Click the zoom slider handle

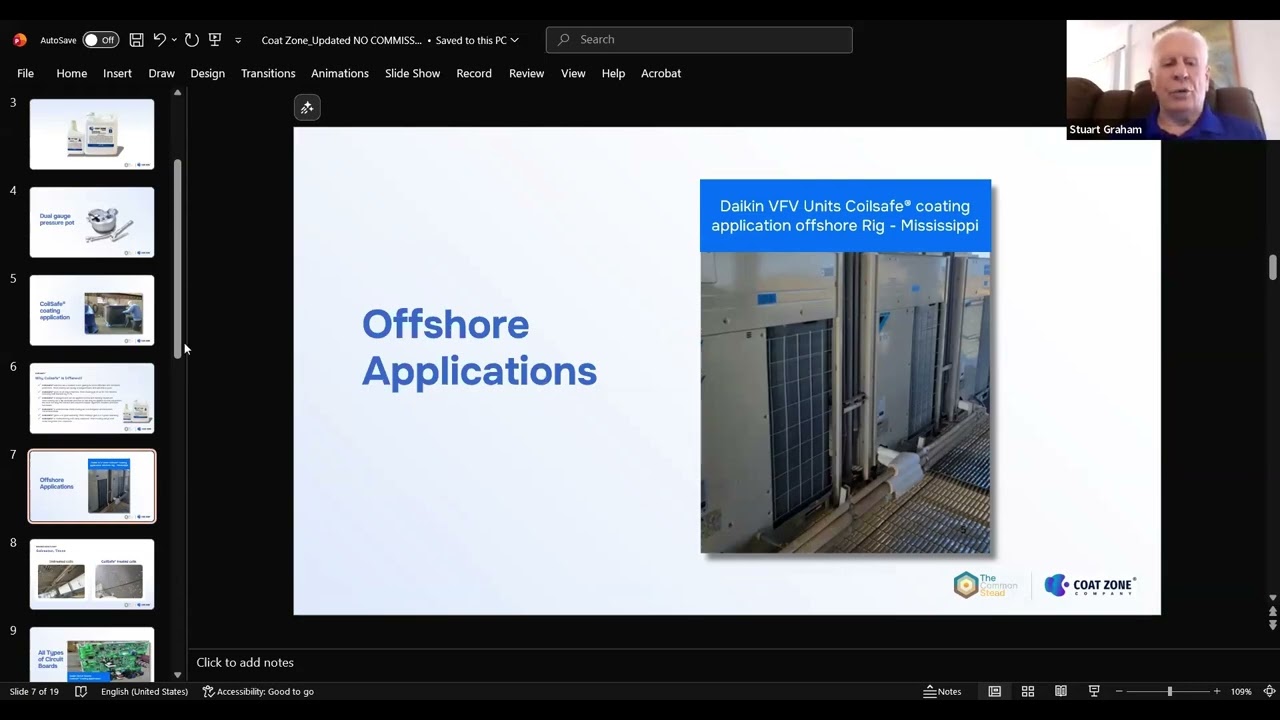point(1169,691)
